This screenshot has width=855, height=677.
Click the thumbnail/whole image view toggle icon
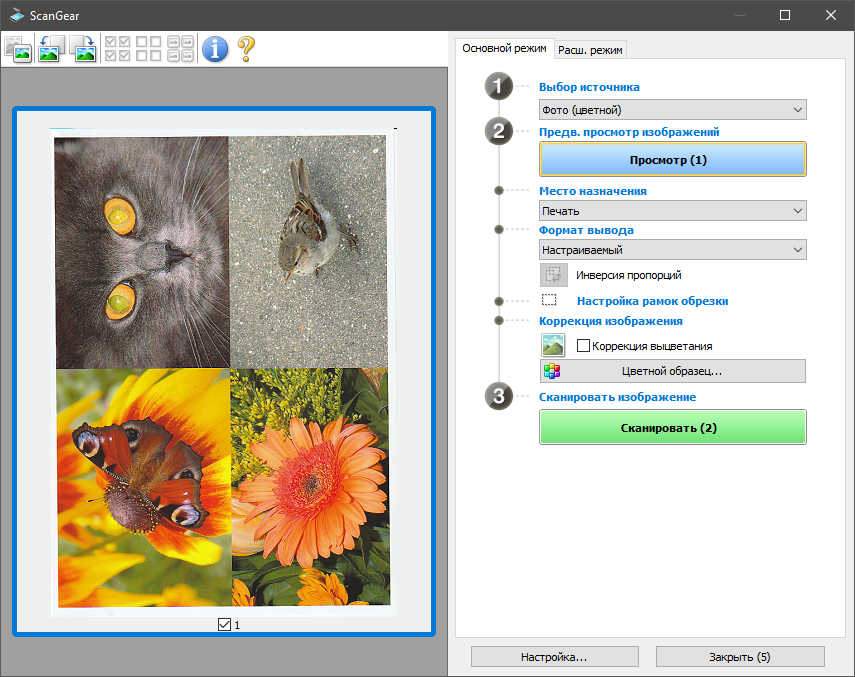pos(18,49)
